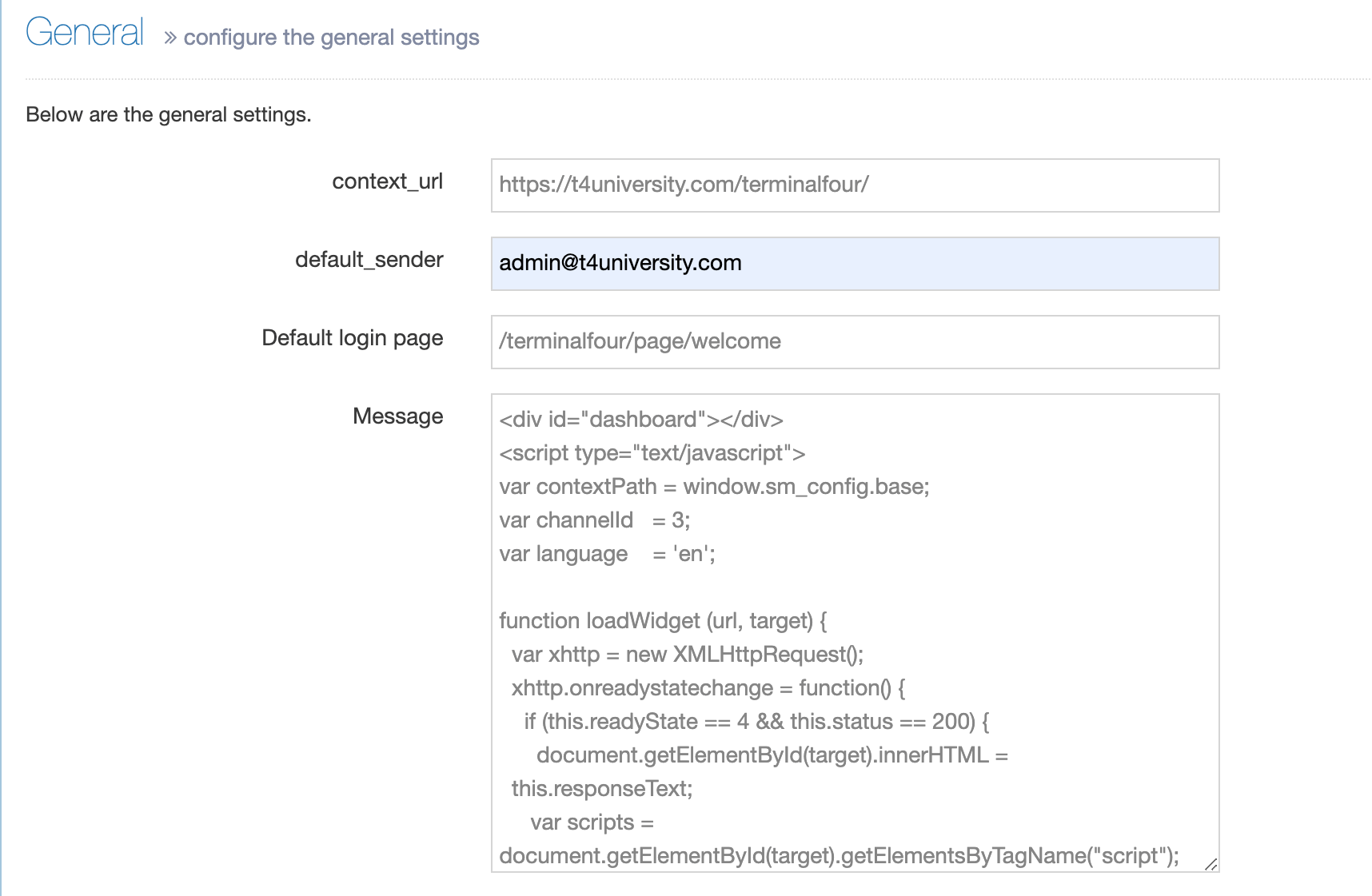The width and height of the screenshot is (1372, 896).
Task: Click 'Below are the general settings' text
Action: (168, 115)
